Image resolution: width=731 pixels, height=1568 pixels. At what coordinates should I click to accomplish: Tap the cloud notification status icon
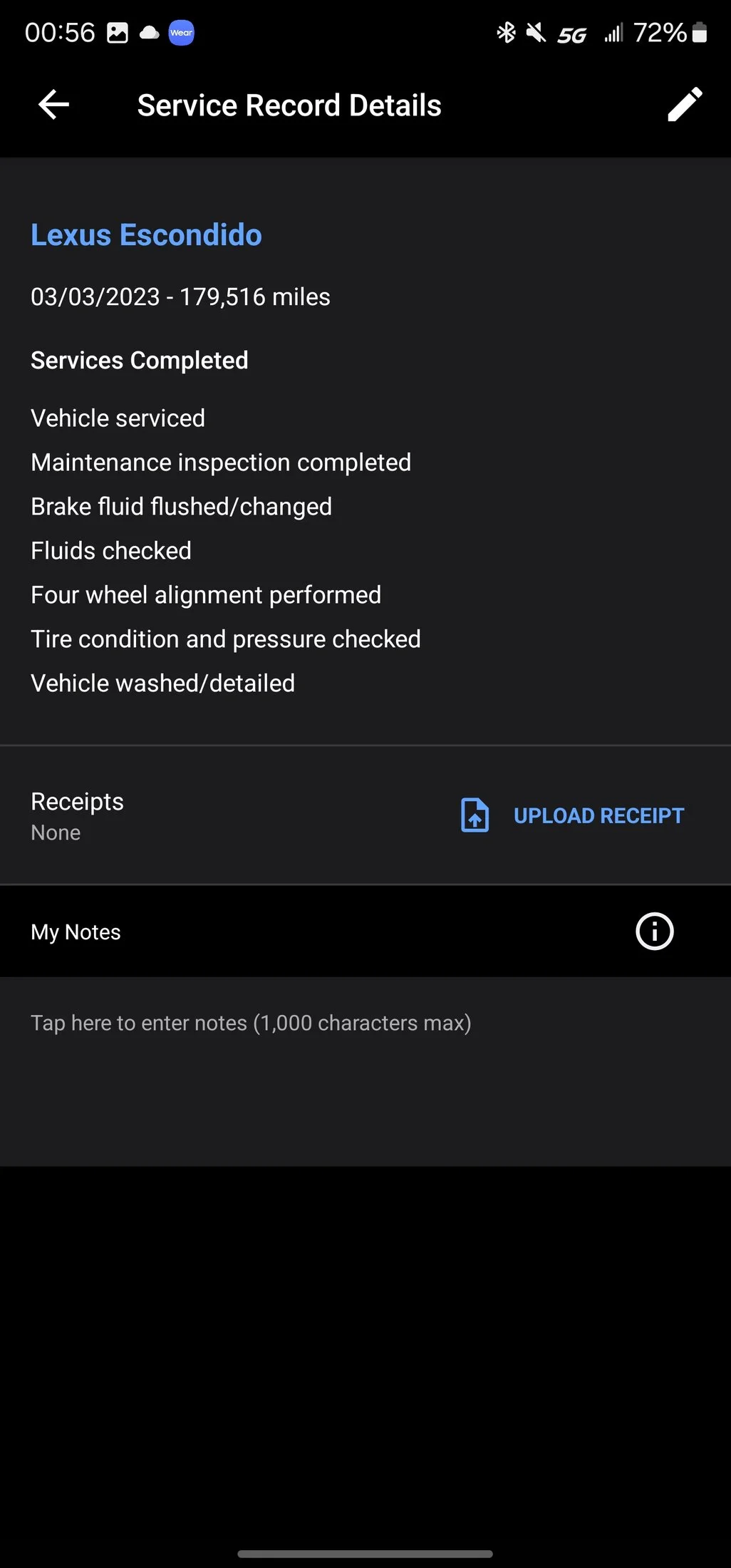(x=149, y=33)
